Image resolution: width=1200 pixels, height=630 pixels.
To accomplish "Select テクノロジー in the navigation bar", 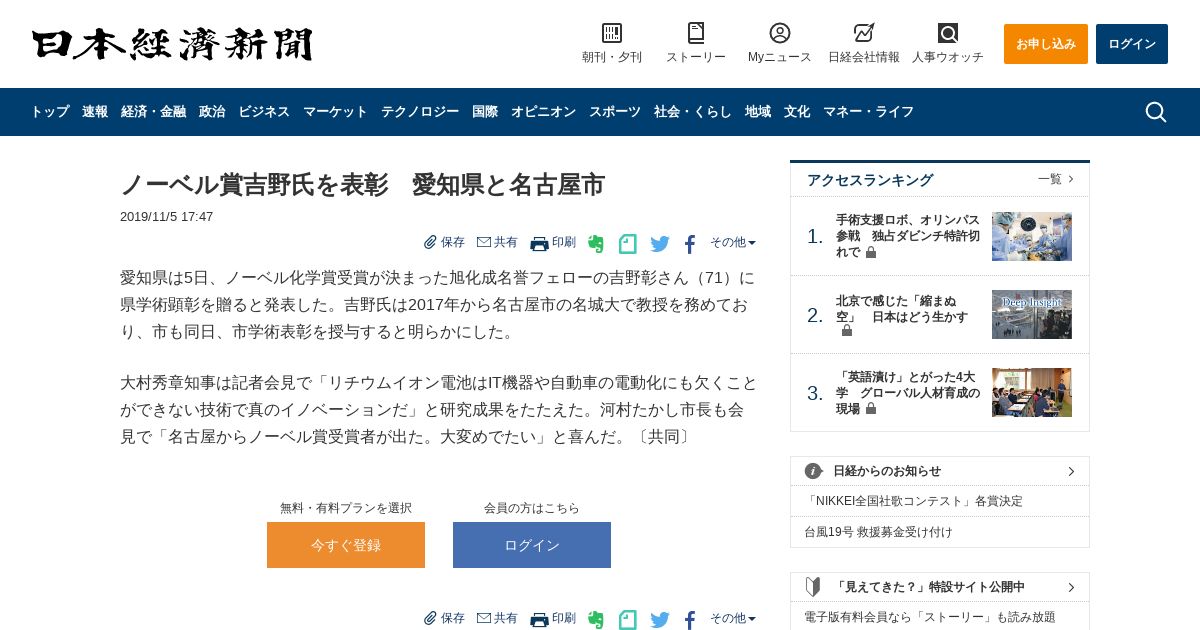I will pos(420,112).
